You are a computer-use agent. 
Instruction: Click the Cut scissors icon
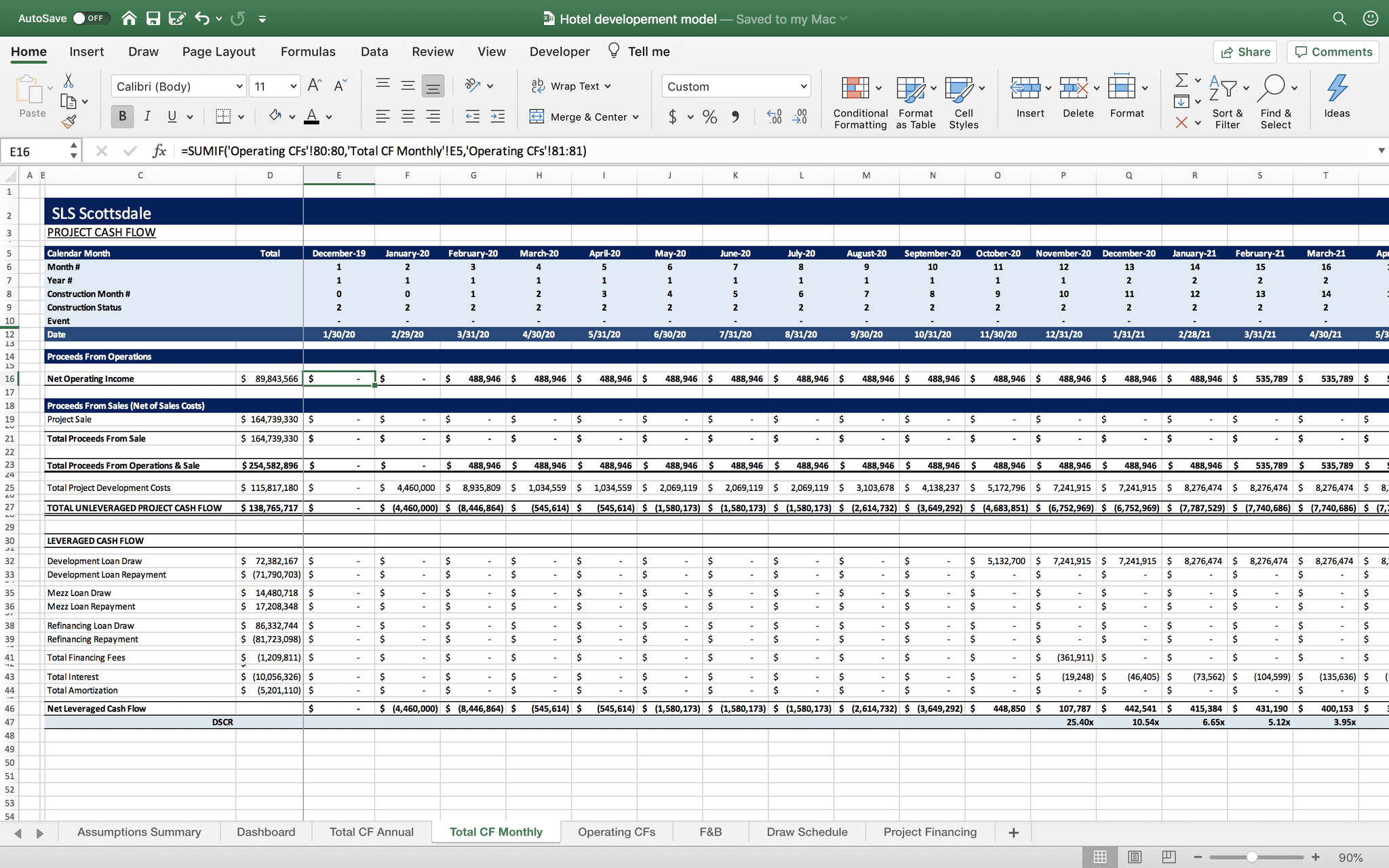pos(69,81)
